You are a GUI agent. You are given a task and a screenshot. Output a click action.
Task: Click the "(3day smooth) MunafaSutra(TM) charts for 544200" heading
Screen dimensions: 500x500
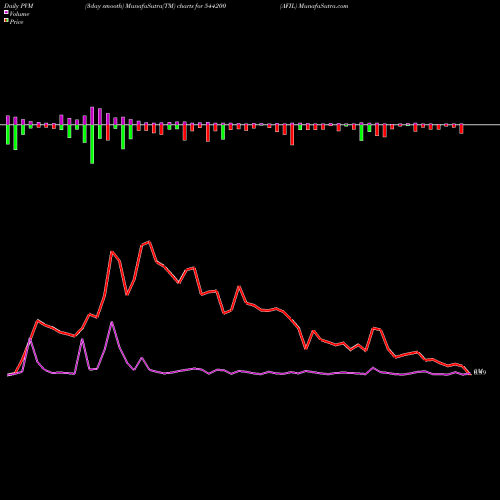(155, 6)
